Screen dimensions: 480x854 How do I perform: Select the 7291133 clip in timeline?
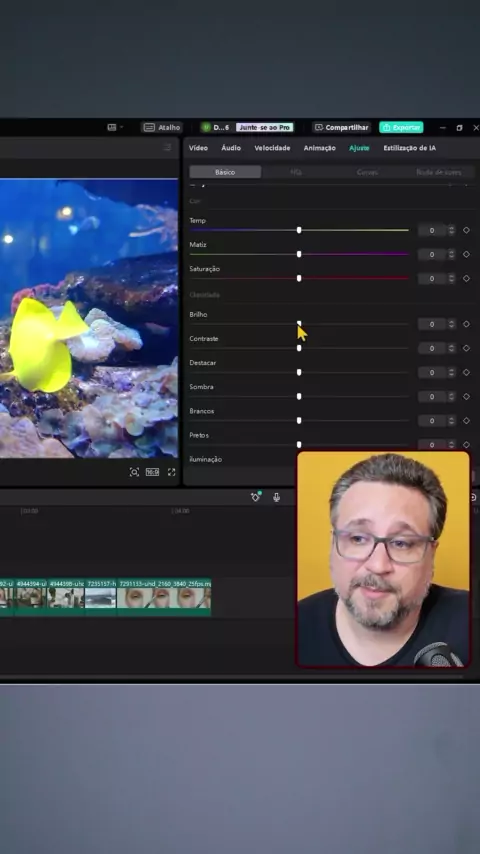pos(164,596)
